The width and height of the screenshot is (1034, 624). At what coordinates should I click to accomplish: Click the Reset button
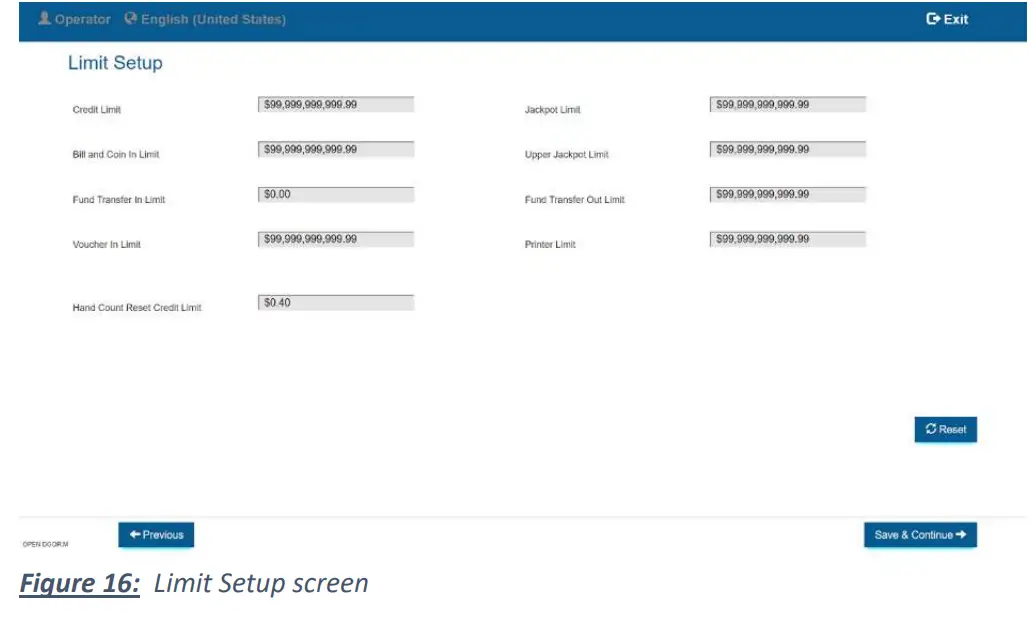point(945,429)
